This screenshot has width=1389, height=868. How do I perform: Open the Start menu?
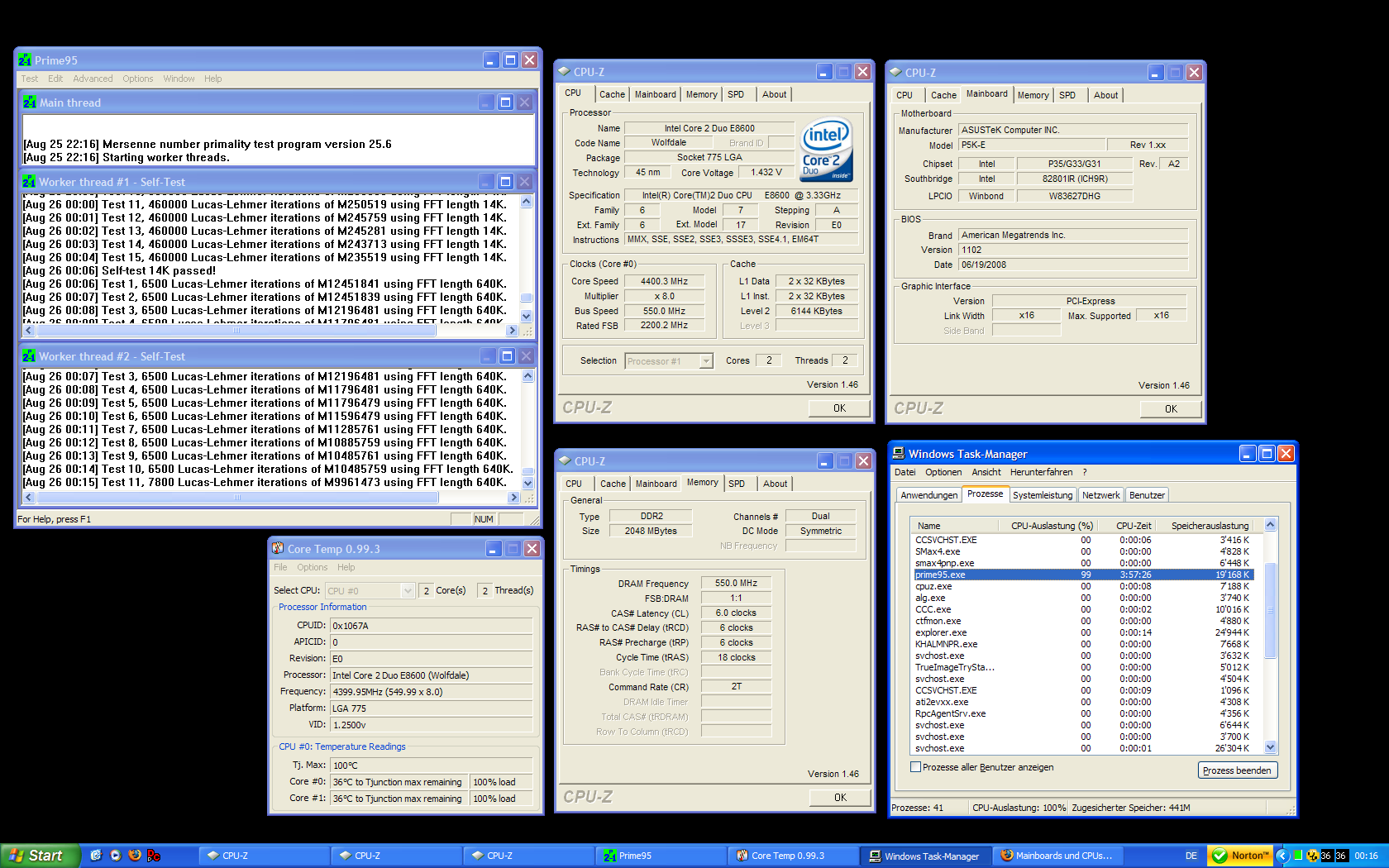point(41,856)
